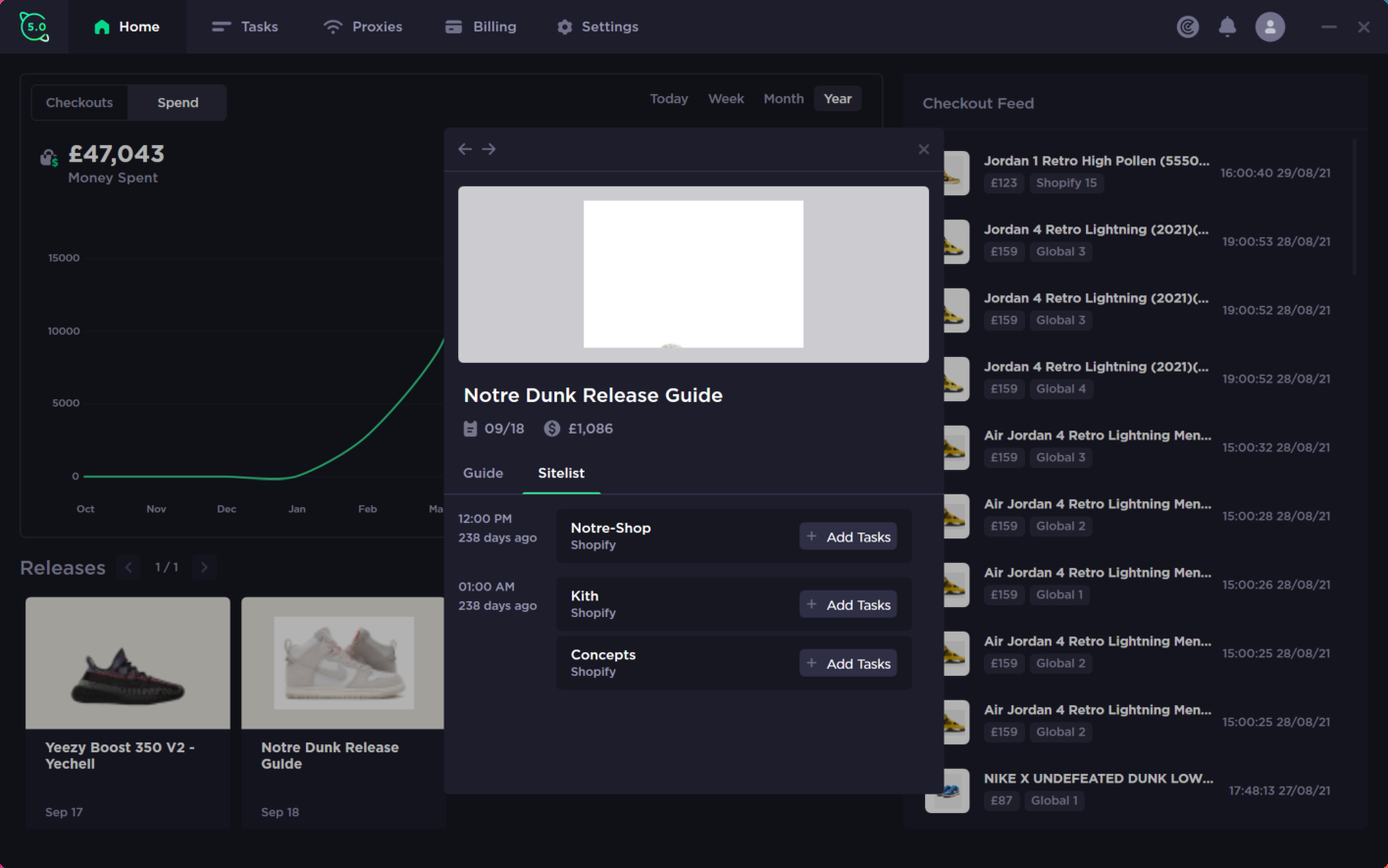Click the NIKE X UNDEFEATED shoe thumbnail

948,791
